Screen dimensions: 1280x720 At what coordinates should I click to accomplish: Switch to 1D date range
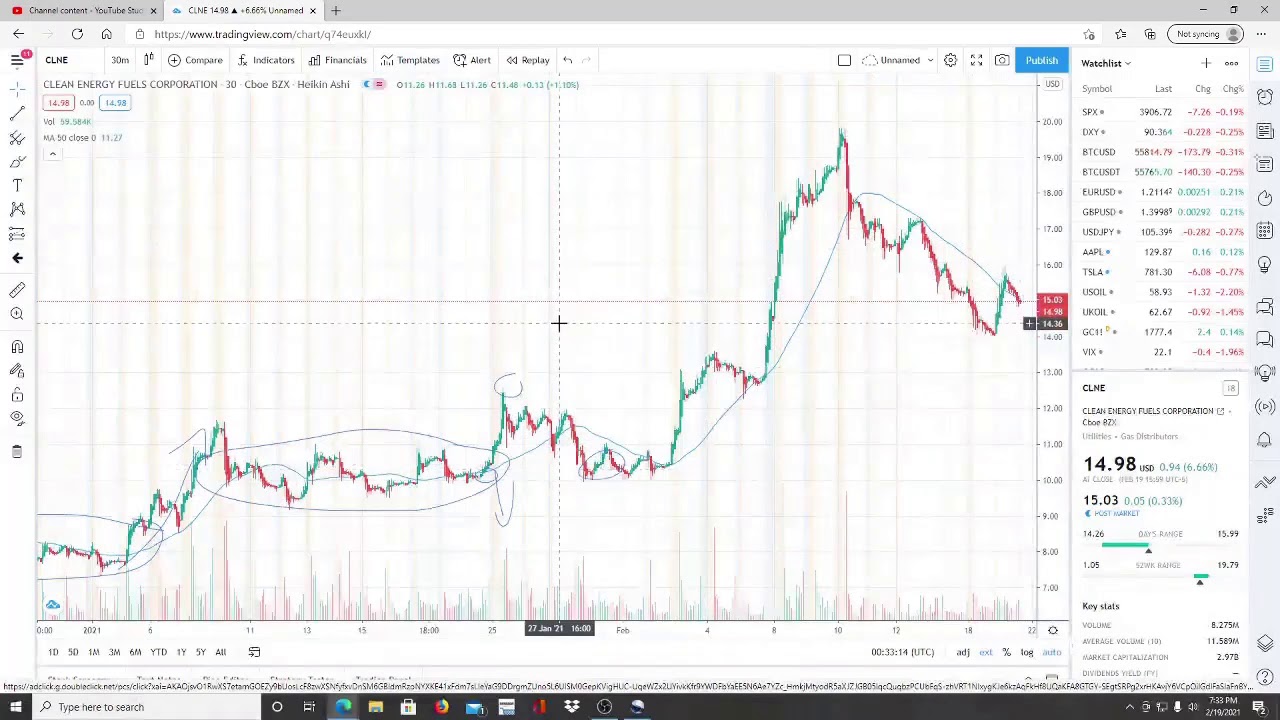(x=53, y=652)
